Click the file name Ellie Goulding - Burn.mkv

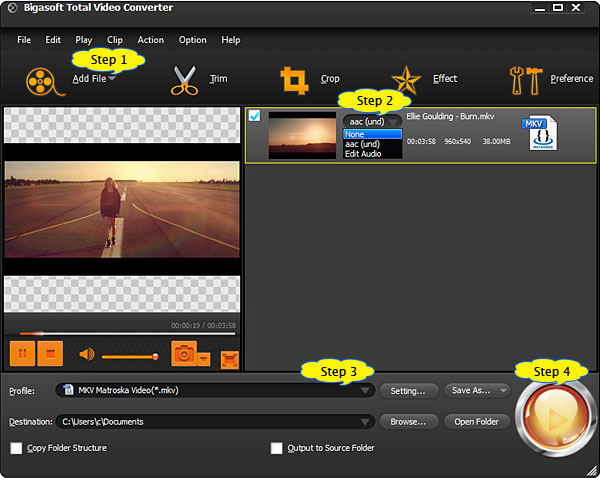pos(450,116)
